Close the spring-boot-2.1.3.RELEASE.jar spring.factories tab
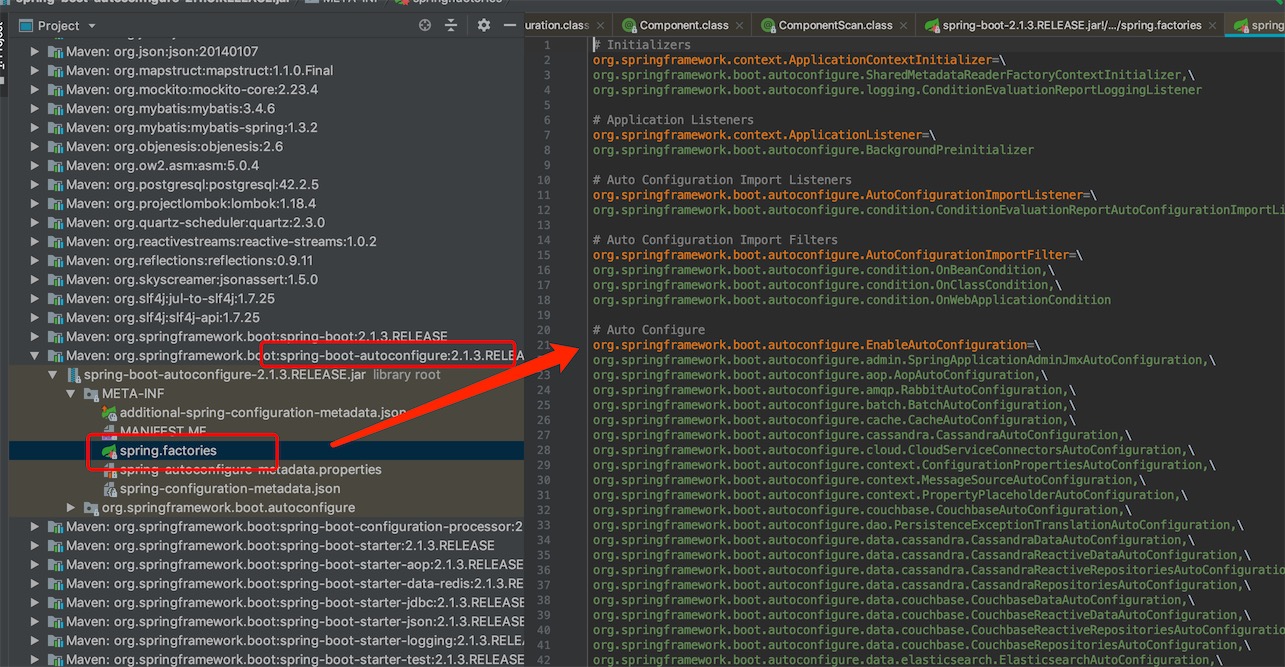1285x667 pixels. click(1213, 25)
